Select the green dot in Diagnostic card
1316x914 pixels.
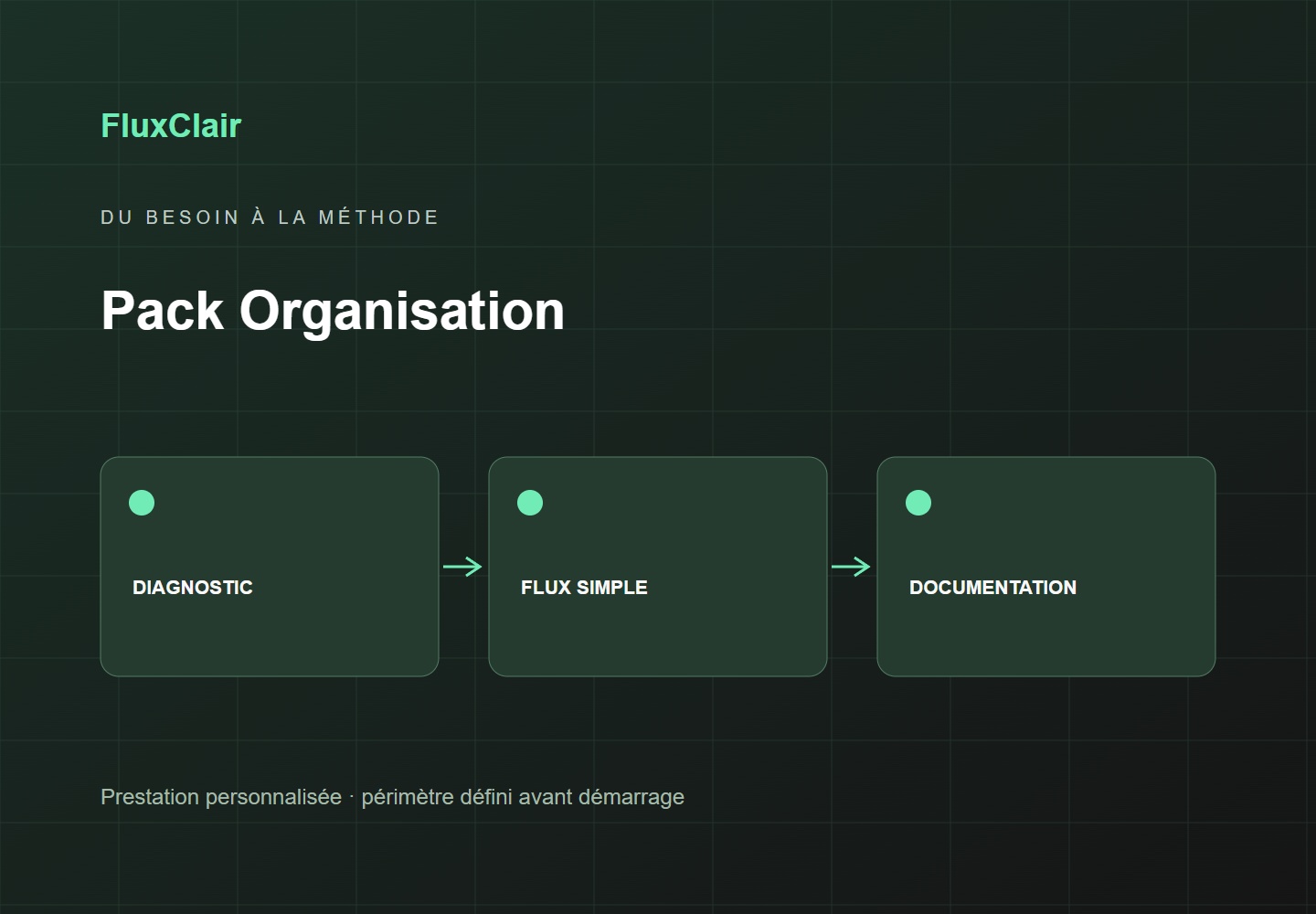[x=142, y=503]
